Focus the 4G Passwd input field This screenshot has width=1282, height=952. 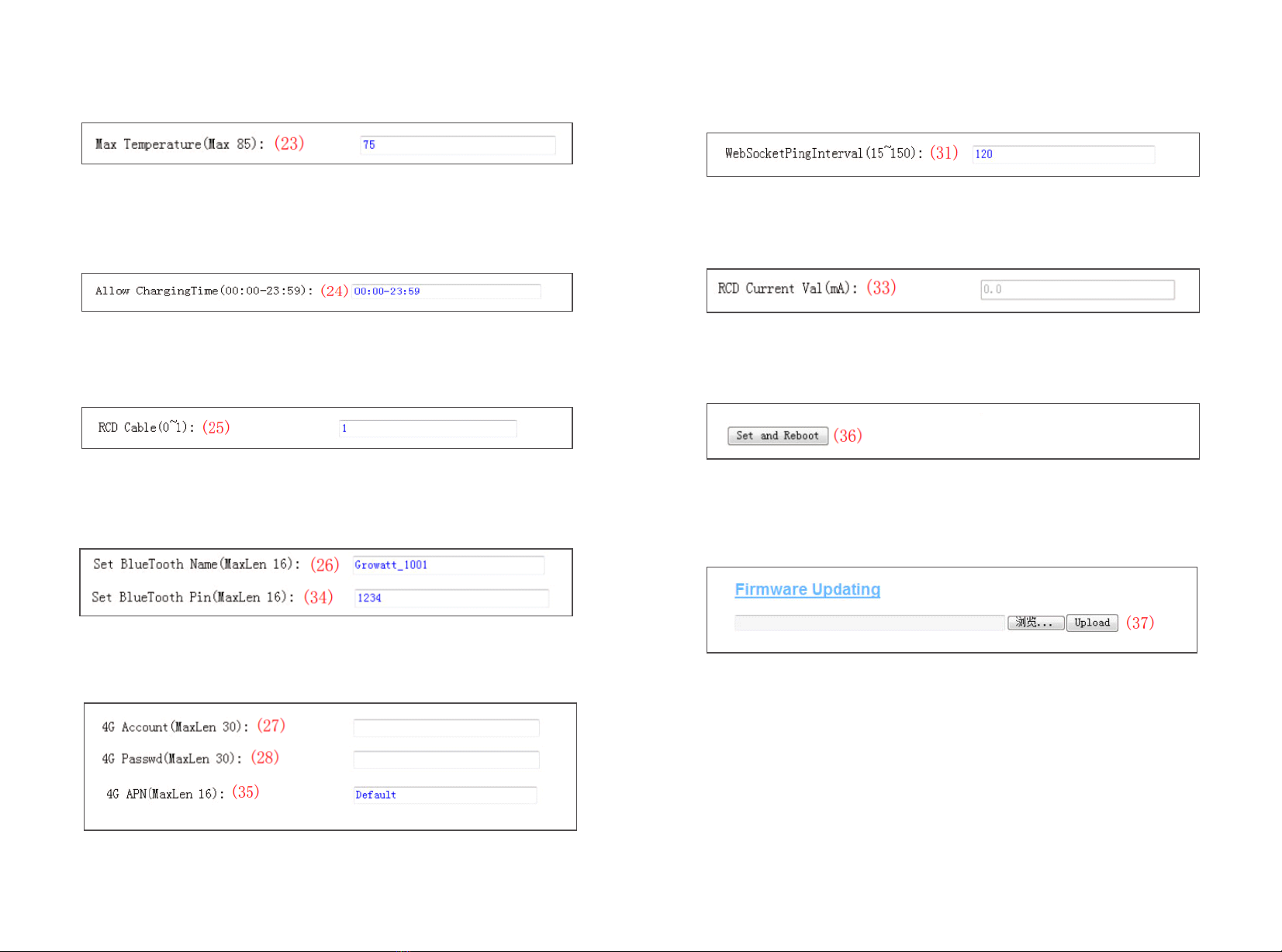[x=446, y=760]
